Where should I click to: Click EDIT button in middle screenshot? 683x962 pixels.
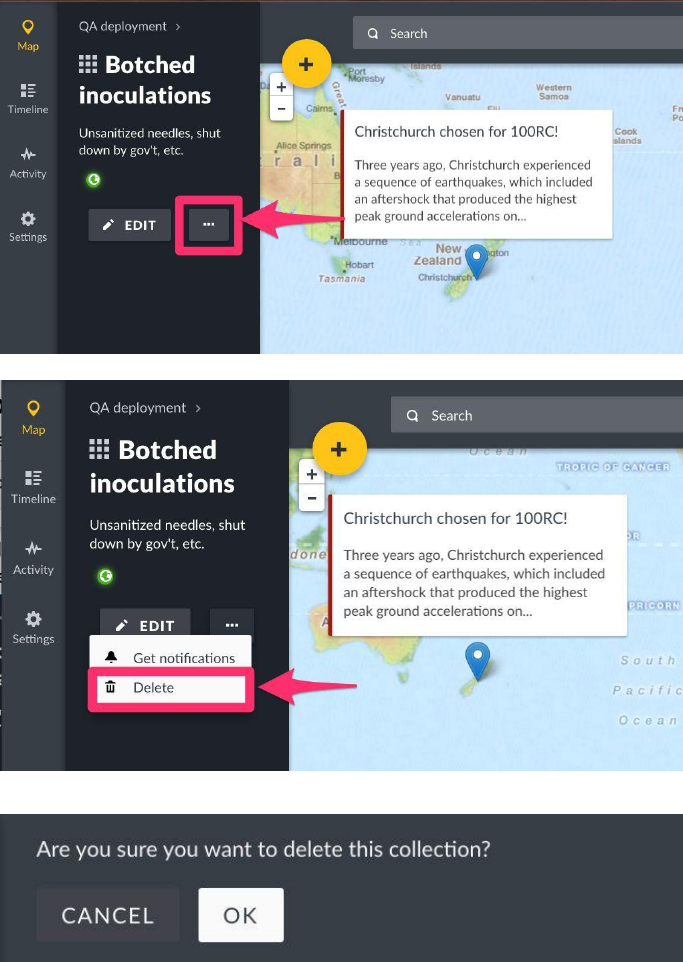click(145, 622)
